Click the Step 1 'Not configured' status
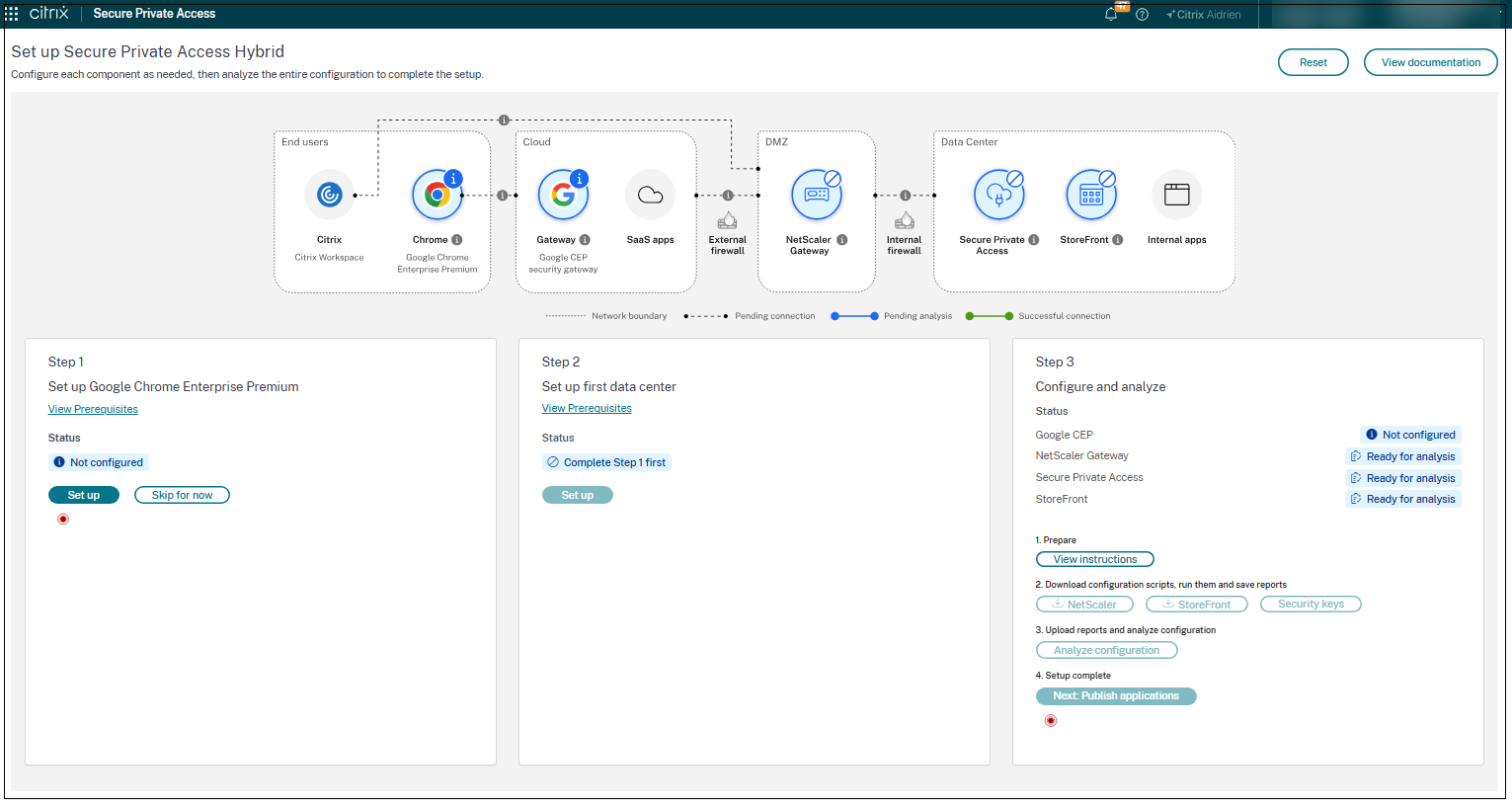Image resolution: width=1512 pixels, height=809 pixels. 99,462
